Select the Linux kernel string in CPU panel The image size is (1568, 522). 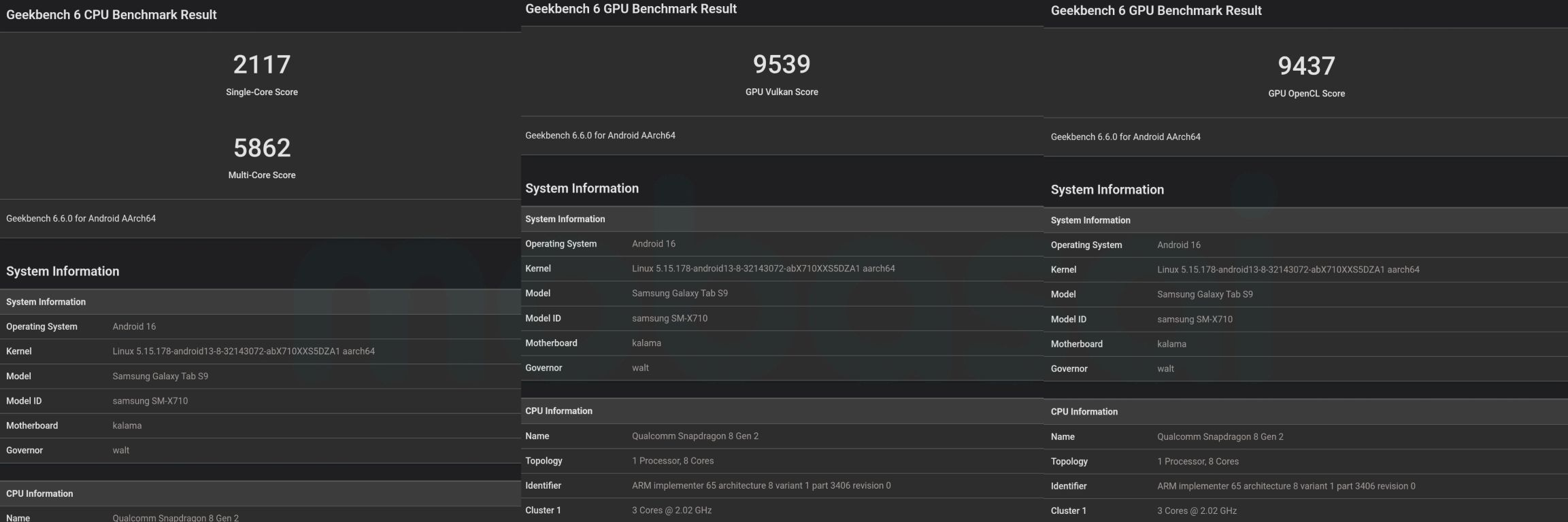click(244, 351)
